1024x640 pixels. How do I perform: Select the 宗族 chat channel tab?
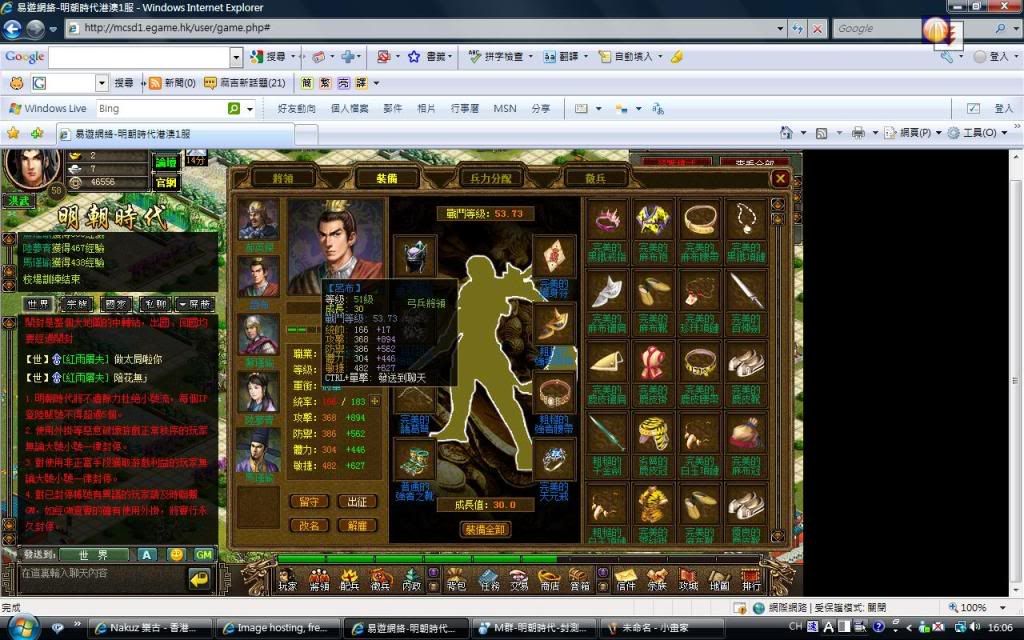point(77,304)
